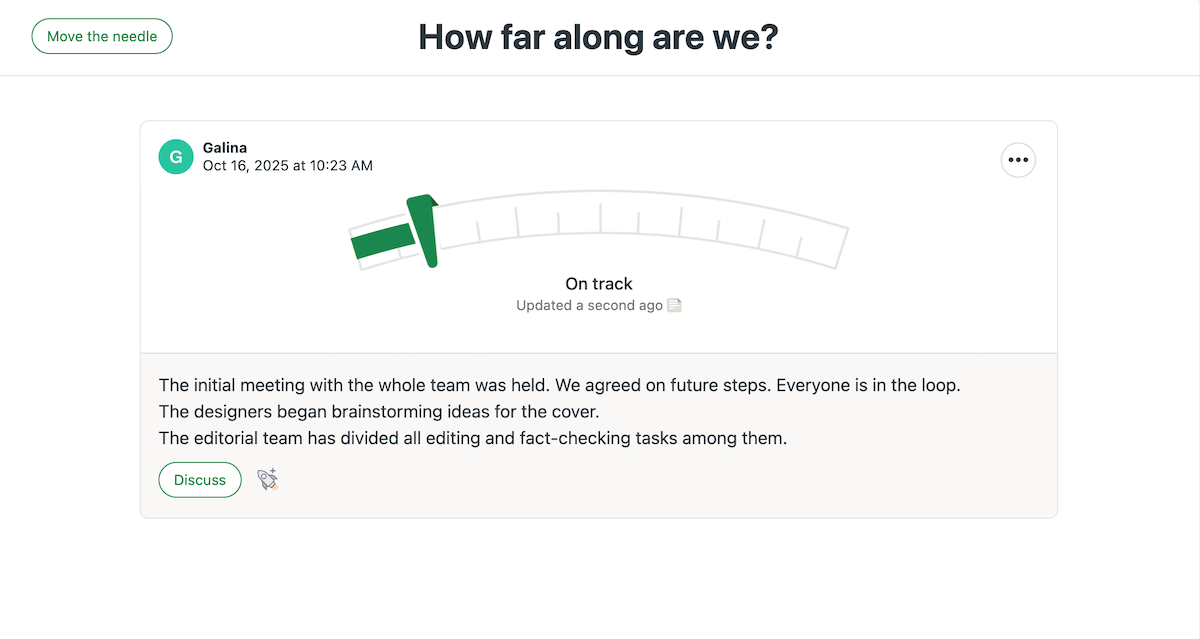The image size is (1200, 639).
Task: Click the 'On track' status label
Action: (598, 283)
